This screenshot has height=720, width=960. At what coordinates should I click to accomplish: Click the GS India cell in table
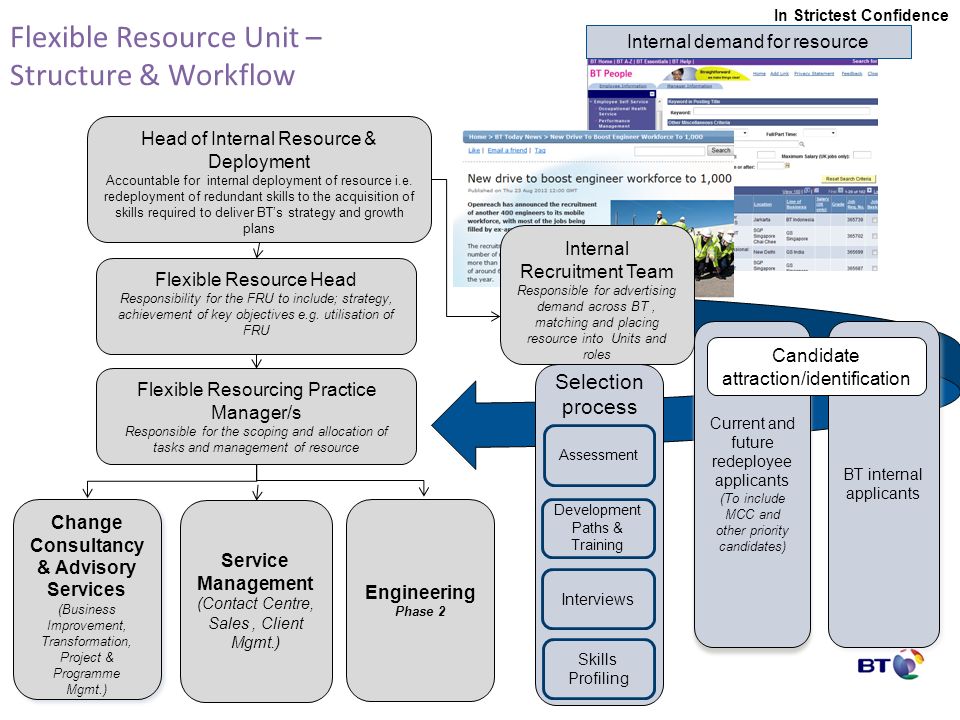(x=795, y=252)
